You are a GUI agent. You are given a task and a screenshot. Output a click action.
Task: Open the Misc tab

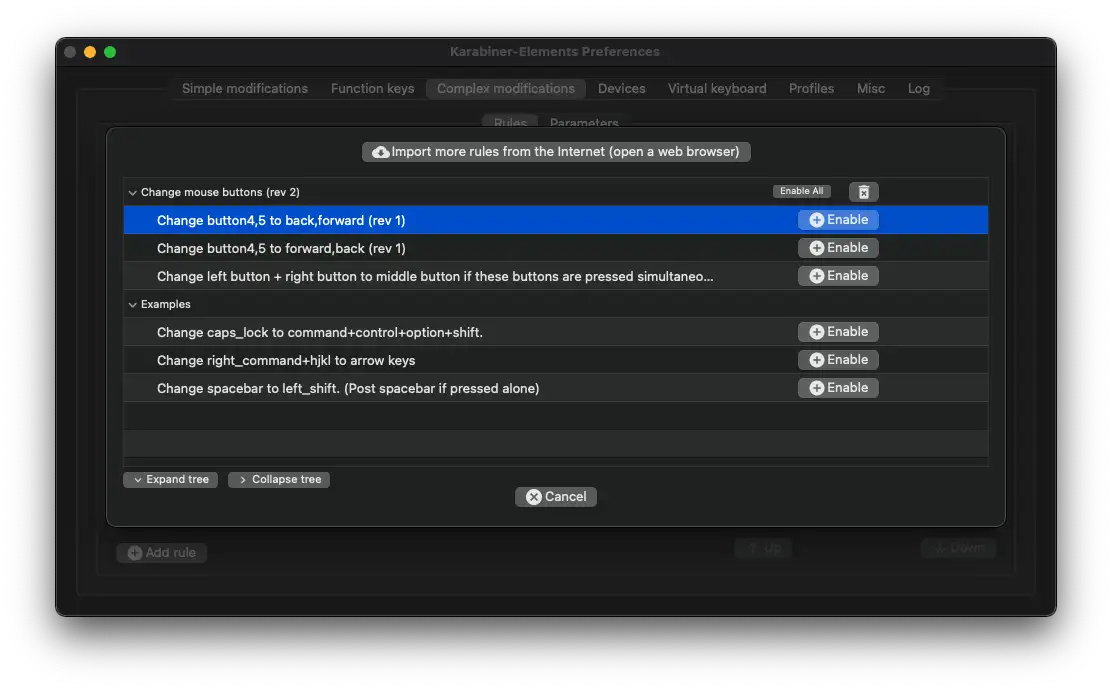871,89
